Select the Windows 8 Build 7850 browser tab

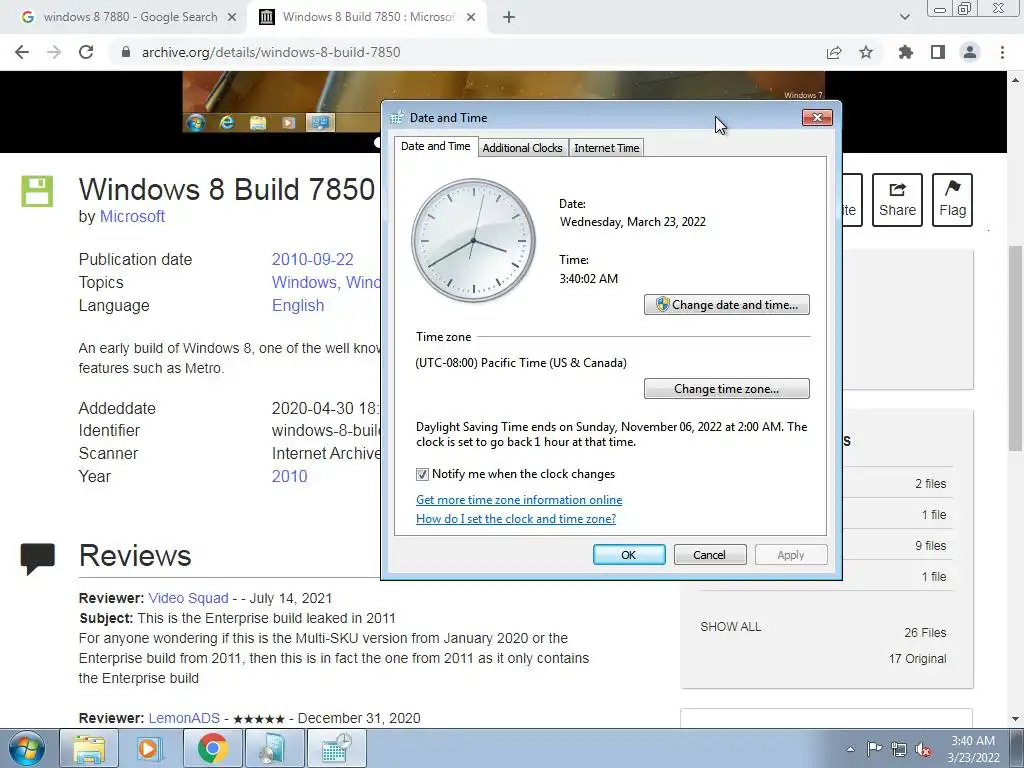point(366,17)
